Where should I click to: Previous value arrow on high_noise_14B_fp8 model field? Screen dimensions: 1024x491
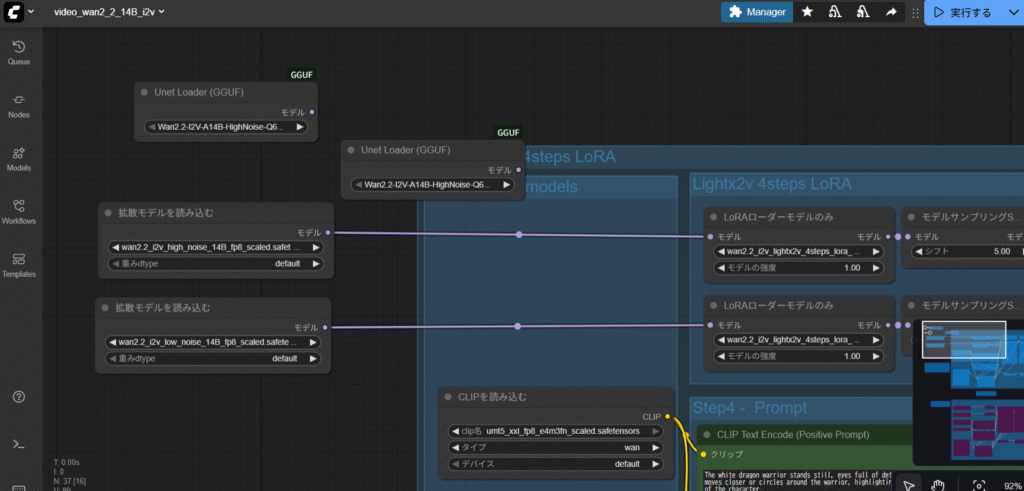click(x=115, y=247)
